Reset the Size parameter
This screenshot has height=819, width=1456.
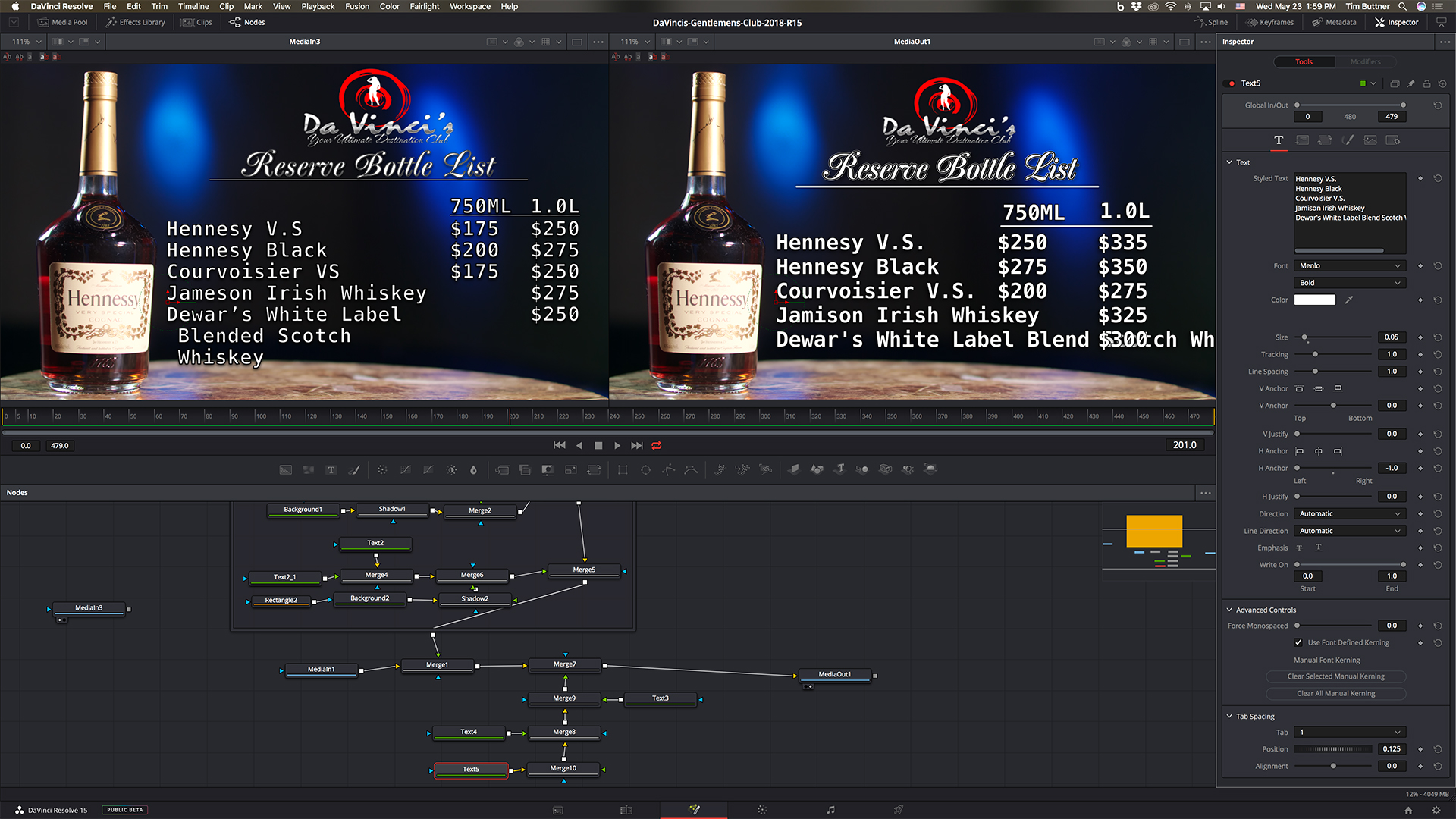click(x=1437, y=337)
